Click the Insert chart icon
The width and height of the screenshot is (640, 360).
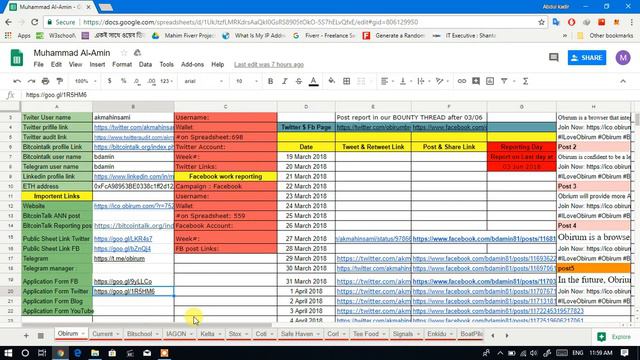click(x=490, y=81)
